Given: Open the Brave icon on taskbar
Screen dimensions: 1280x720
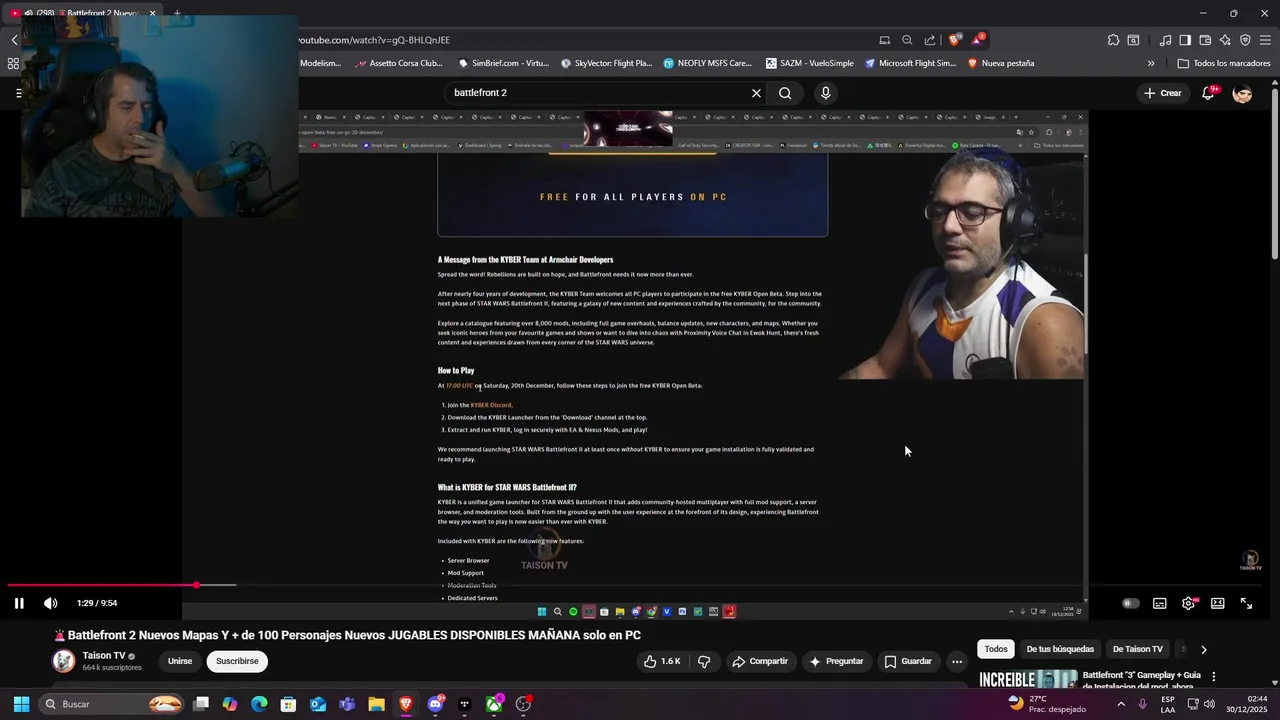Looking at the screenshot, I should (x=405, y=704).
